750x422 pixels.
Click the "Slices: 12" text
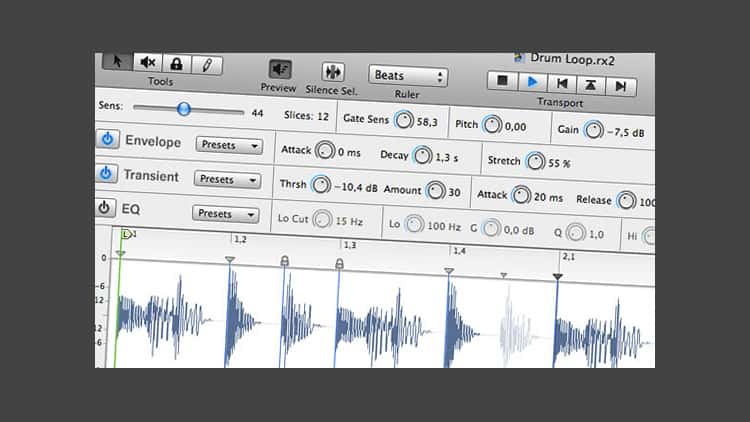click(306, 116)
